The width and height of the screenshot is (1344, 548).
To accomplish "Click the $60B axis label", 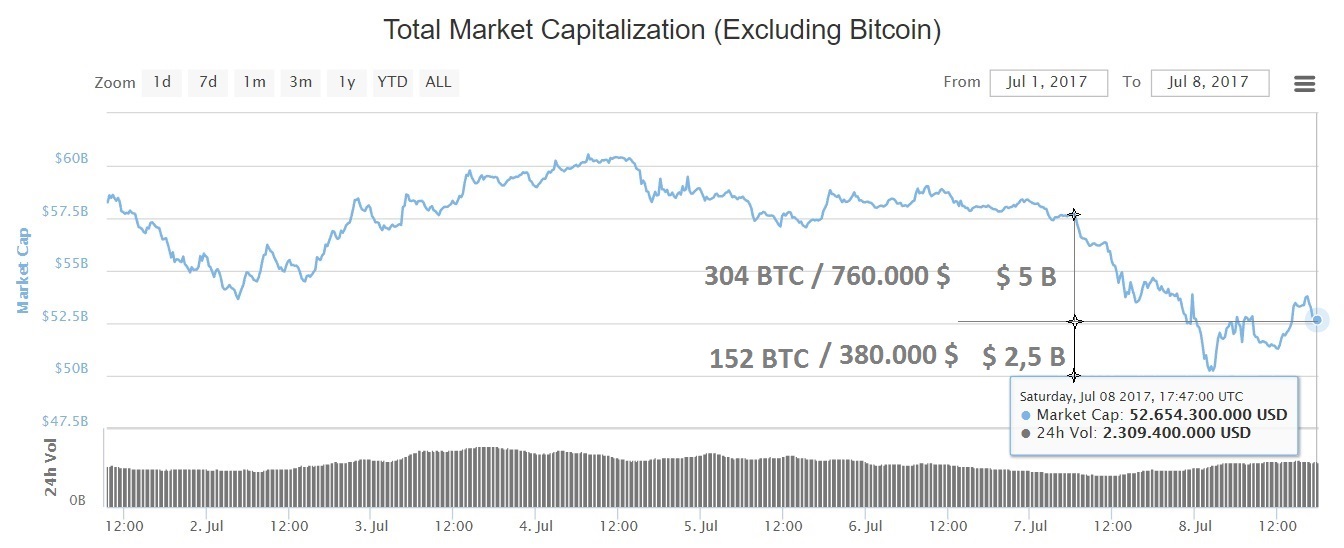I will pos(71,159).
